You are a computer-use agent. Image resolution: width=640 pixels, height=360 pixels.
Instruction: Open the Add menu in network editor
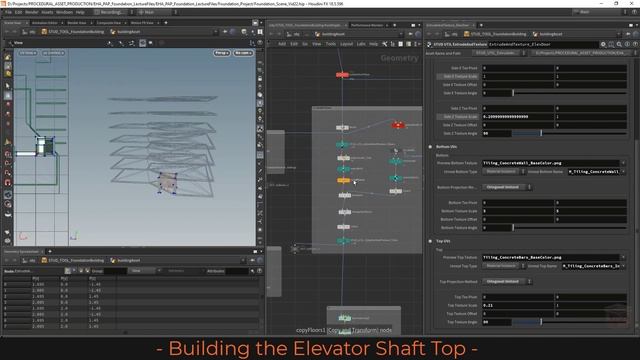click(282, 44)
